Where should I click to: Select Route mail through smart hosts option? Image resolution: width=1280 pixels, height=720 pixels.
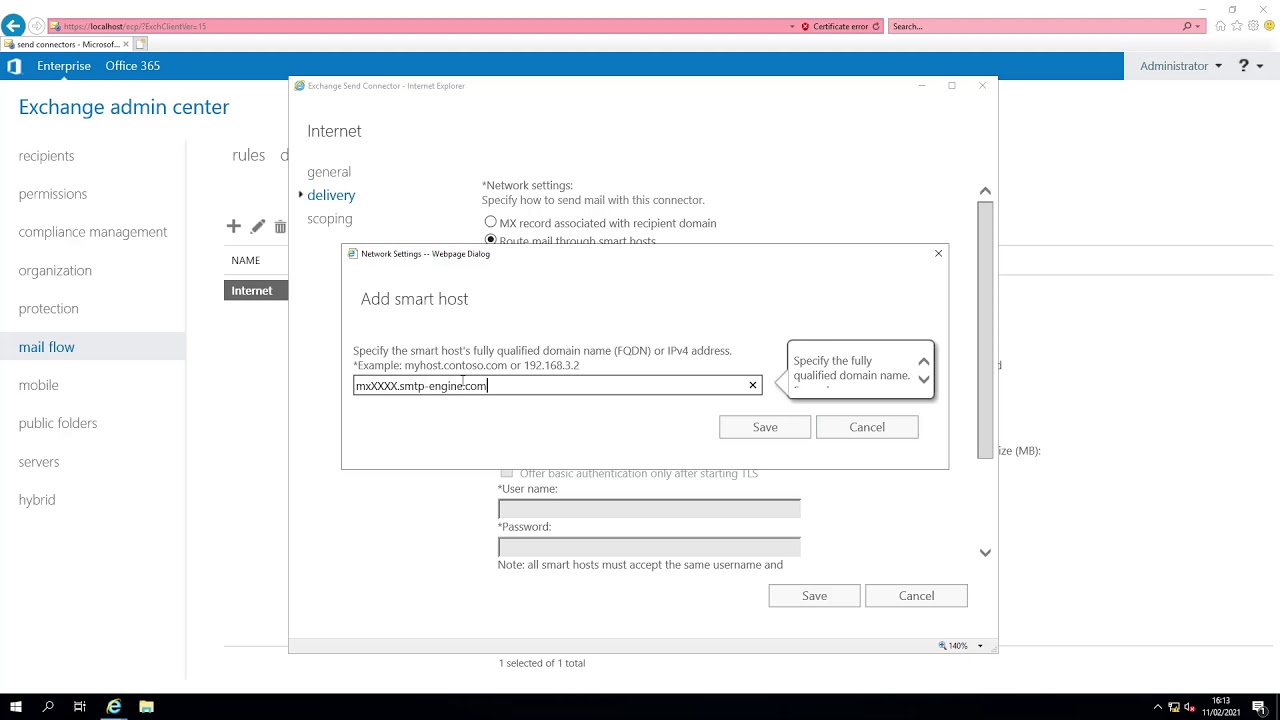click(x=490, y=240)
